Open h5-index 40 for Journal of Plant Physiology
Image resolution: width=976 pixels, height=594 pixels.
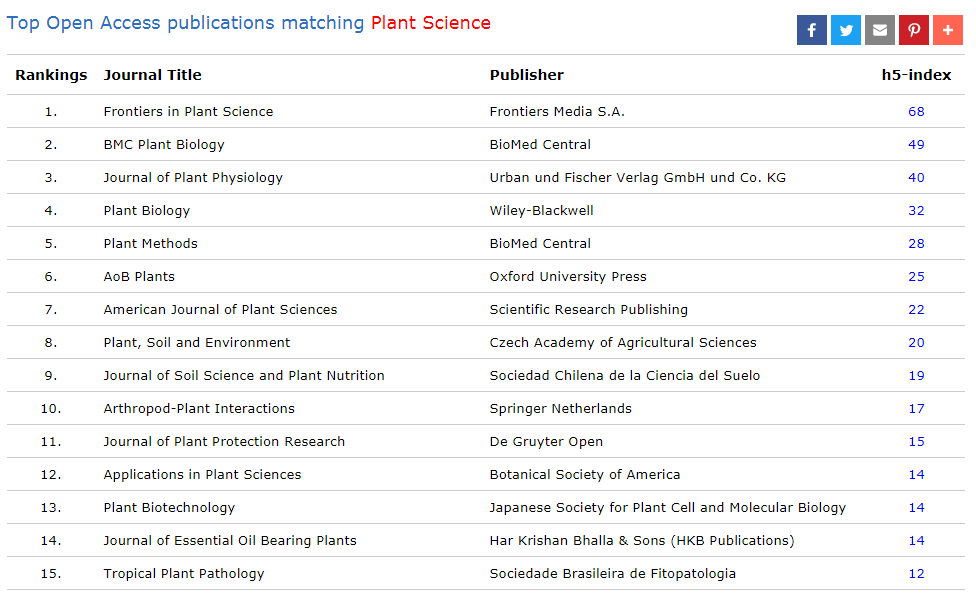tap(916, 178)
